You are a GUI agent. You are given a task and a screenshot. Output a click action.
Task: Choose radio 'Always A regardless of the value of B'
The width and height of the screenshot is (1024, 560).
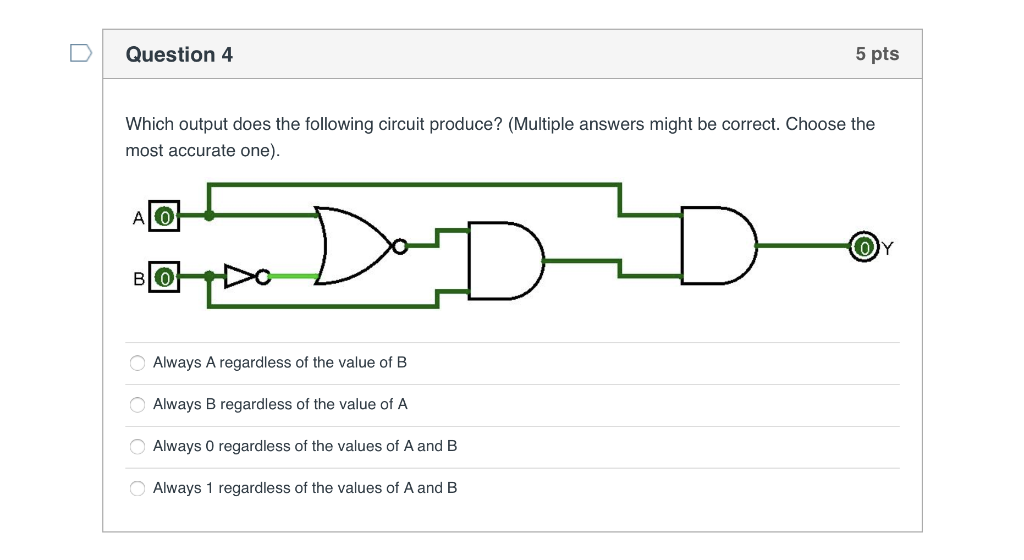(137, 363)
